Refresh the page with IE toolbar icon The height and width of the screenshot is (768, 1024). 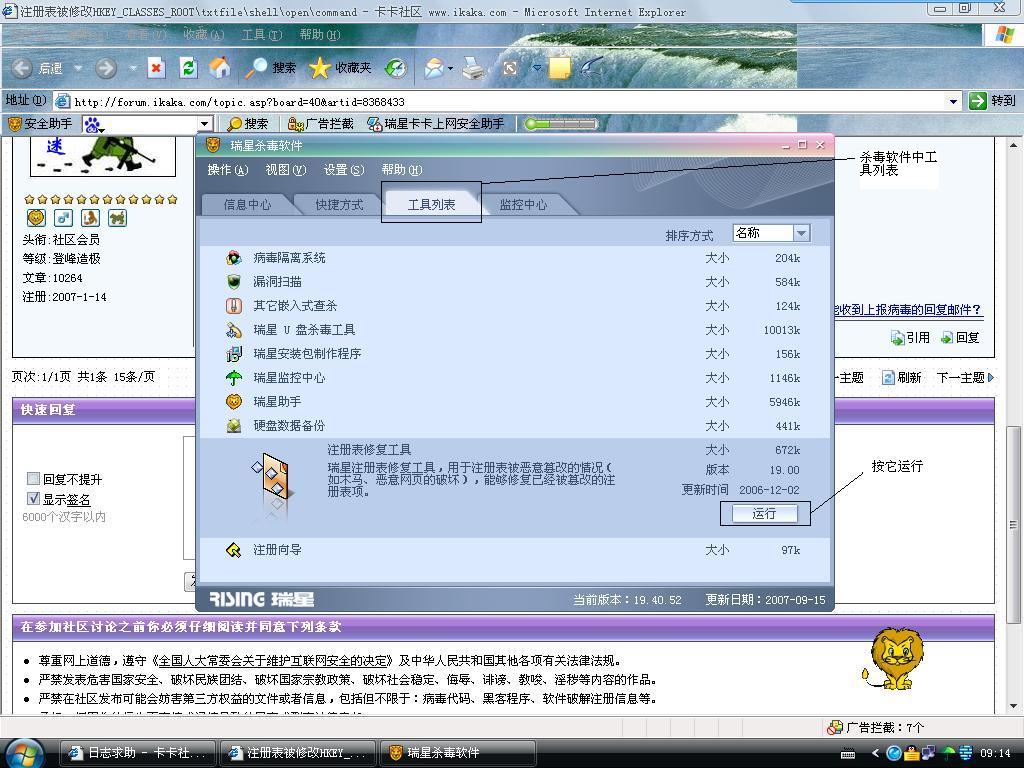(188, 67)
